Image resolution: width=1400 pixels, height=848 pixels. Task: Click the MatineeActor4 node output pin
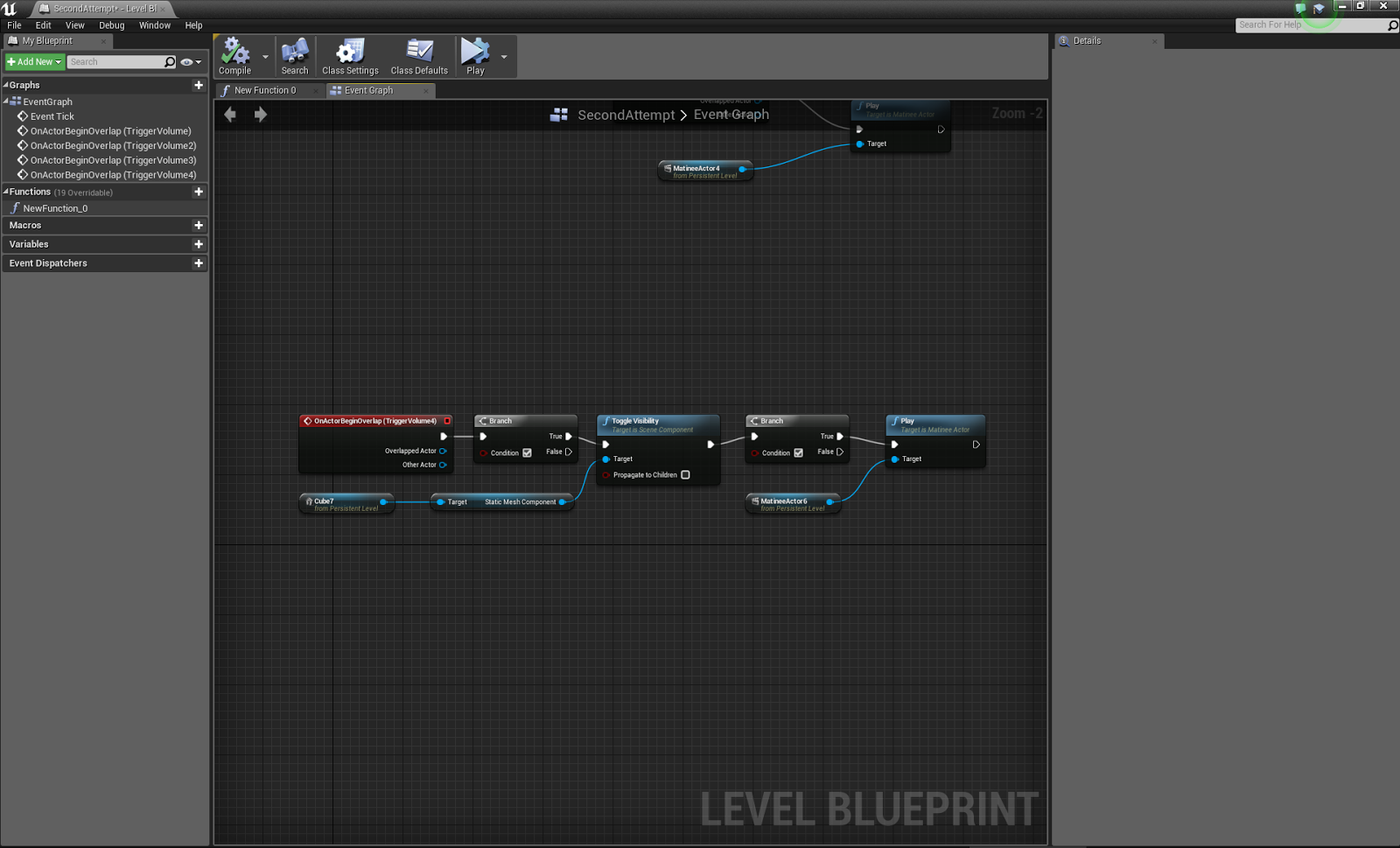[x=742, y=169]
